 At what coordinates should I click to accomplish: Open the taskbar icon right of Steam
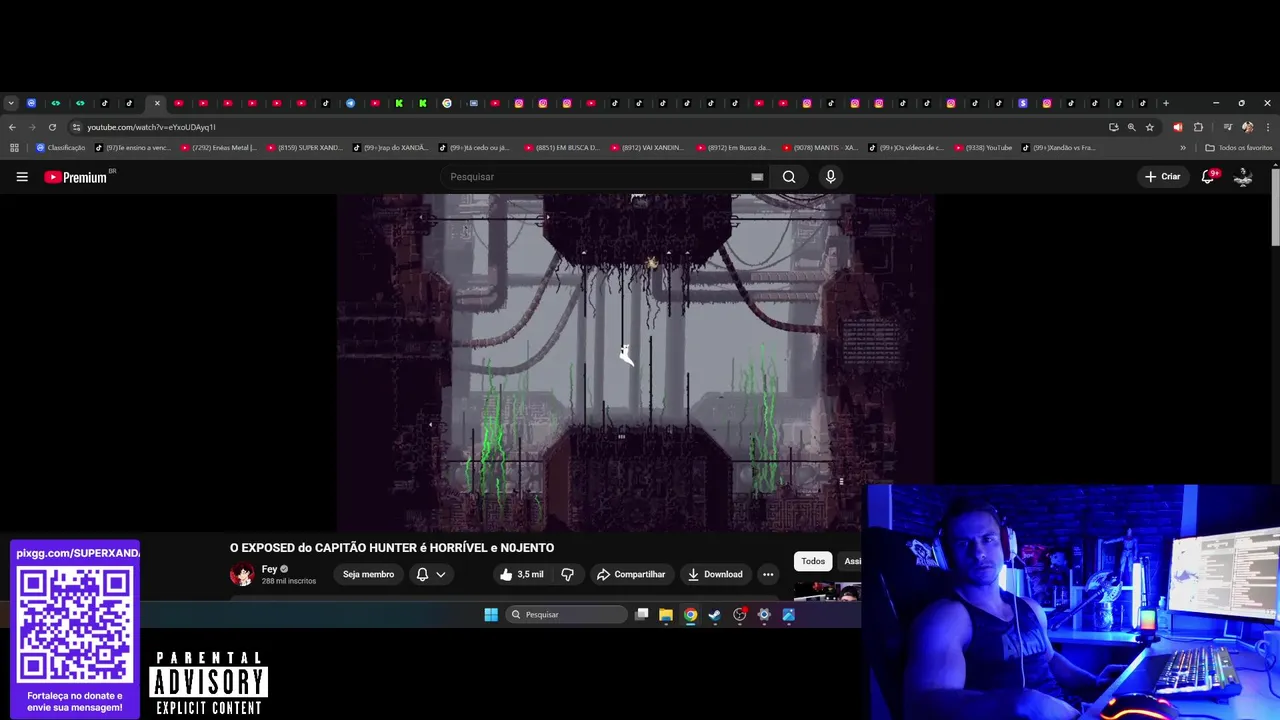[740, 615]
